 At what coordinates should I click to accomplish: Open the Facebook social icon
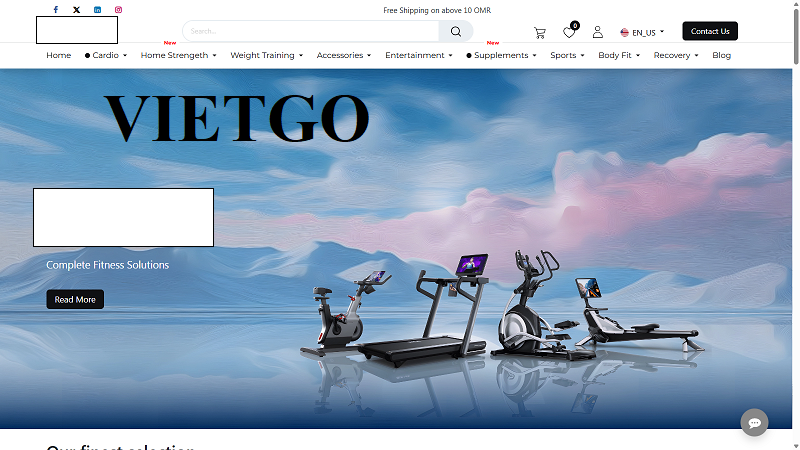[x=56, y=10]
